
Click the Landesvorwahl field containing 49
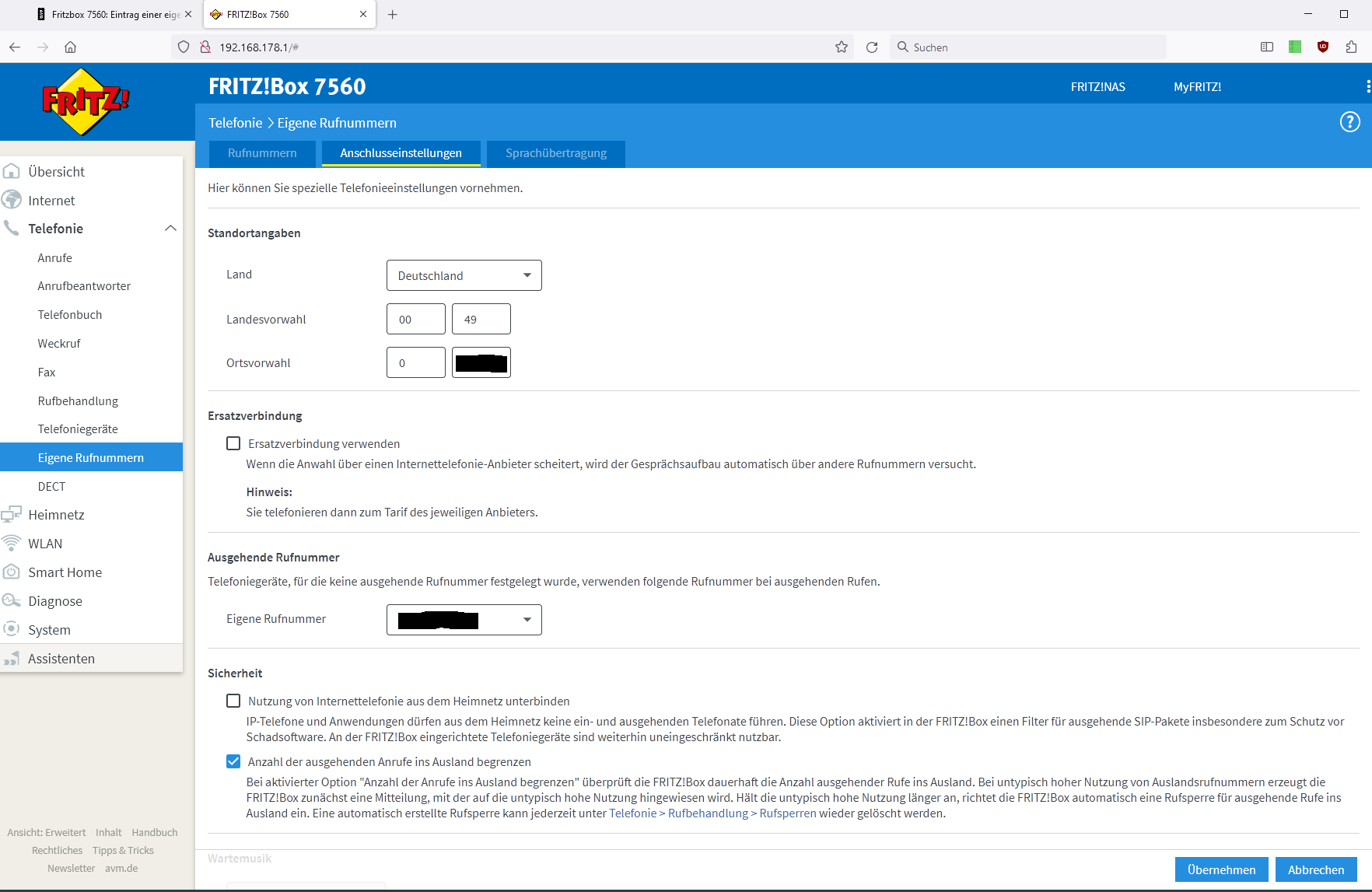coord(481,319)
